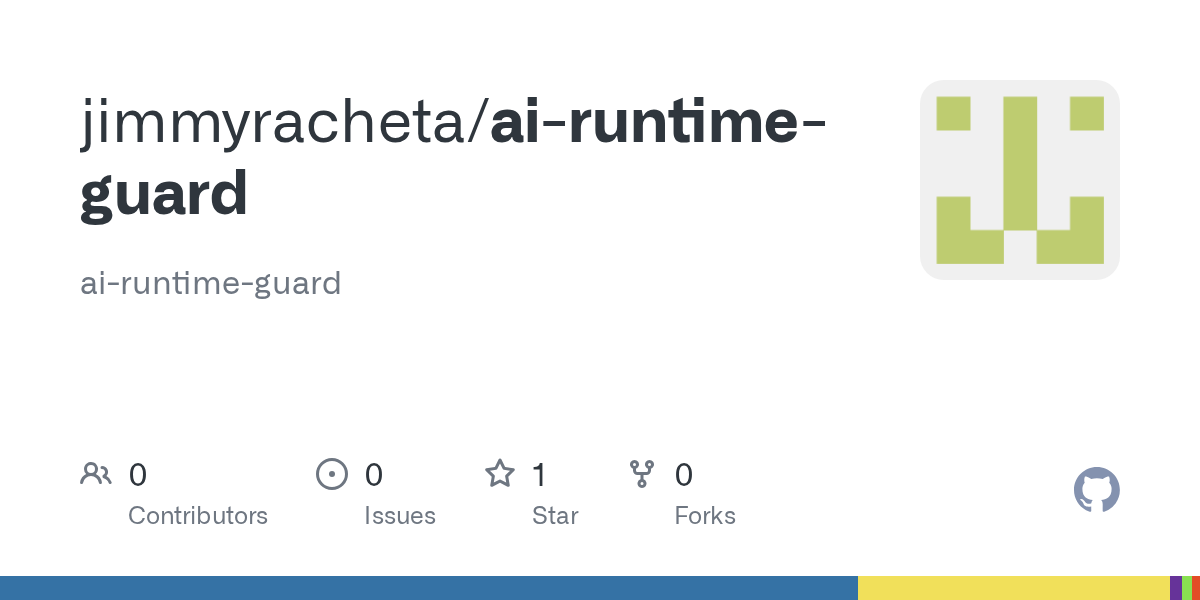Click the yellow language bar segment
The image size is (1200, 600).
pyautogui.click(x=1013, y=588)
